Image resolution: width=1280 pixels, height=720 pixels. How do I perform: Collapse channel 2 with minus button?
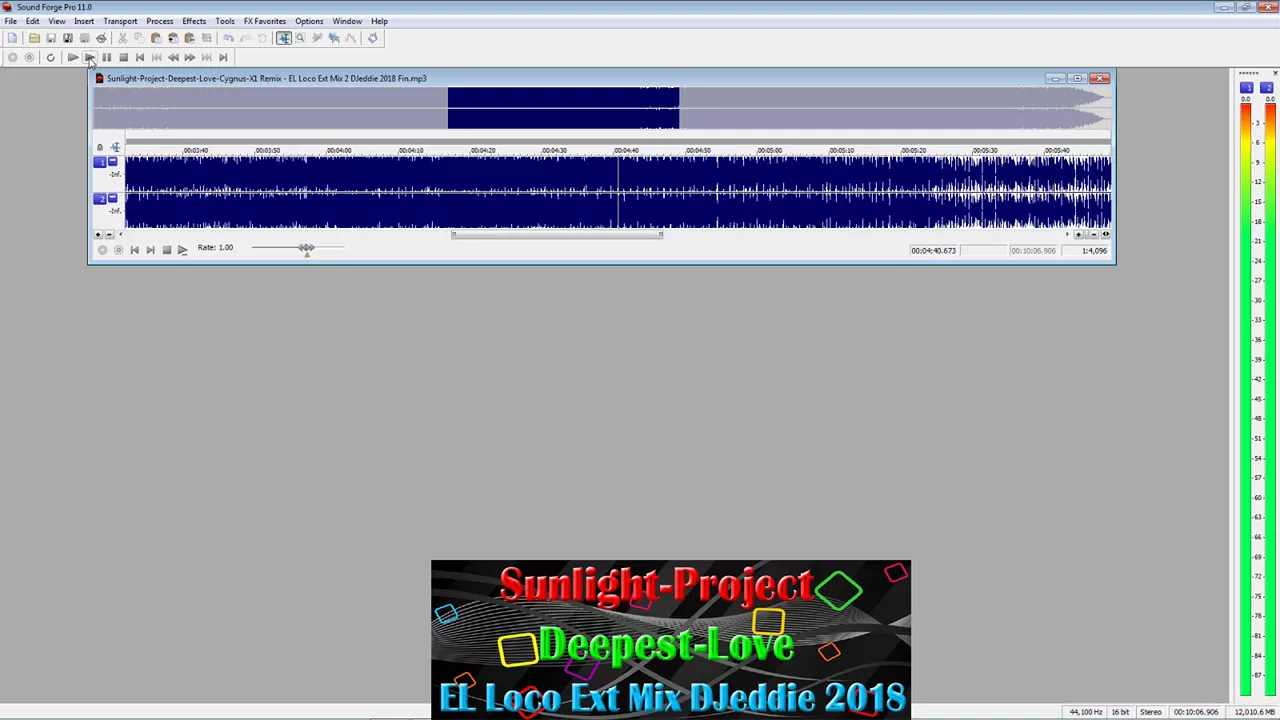112,197
